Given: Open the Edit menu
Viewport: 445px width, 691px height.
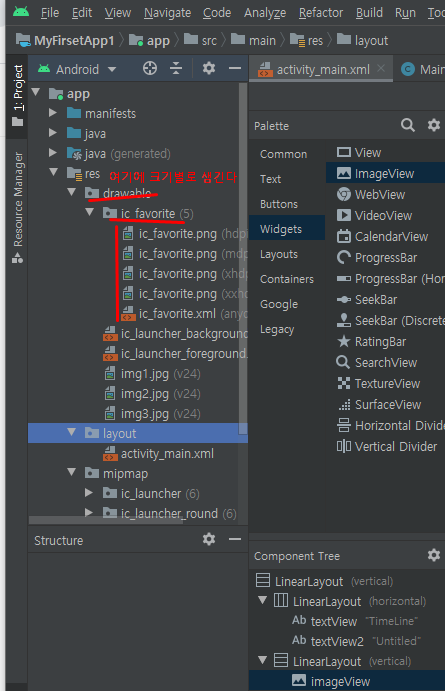Looking at the screenshot, I should 82,13.
